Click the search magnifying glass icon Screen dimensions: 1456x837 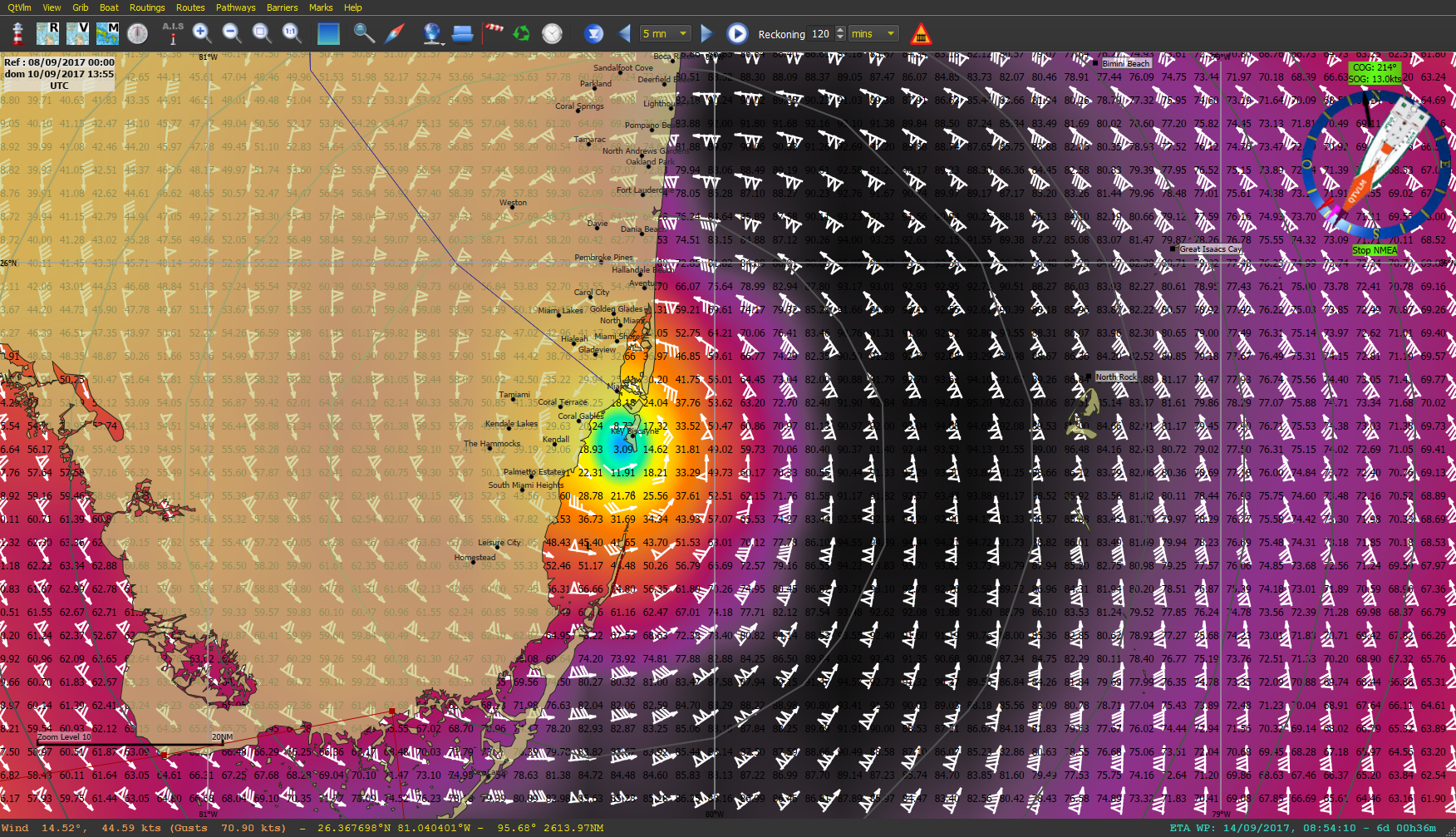(363, 33)
